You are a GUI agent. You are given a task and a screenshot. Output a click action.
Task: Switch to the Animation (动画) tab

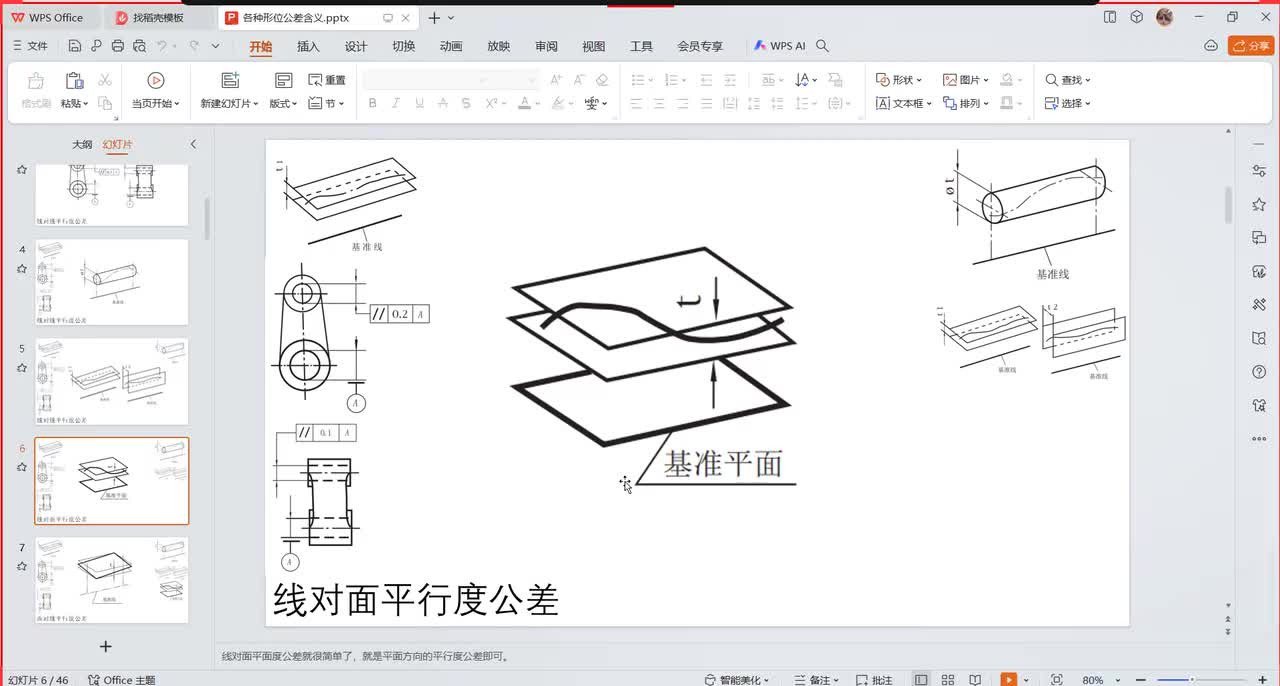[x=451, y=46]
